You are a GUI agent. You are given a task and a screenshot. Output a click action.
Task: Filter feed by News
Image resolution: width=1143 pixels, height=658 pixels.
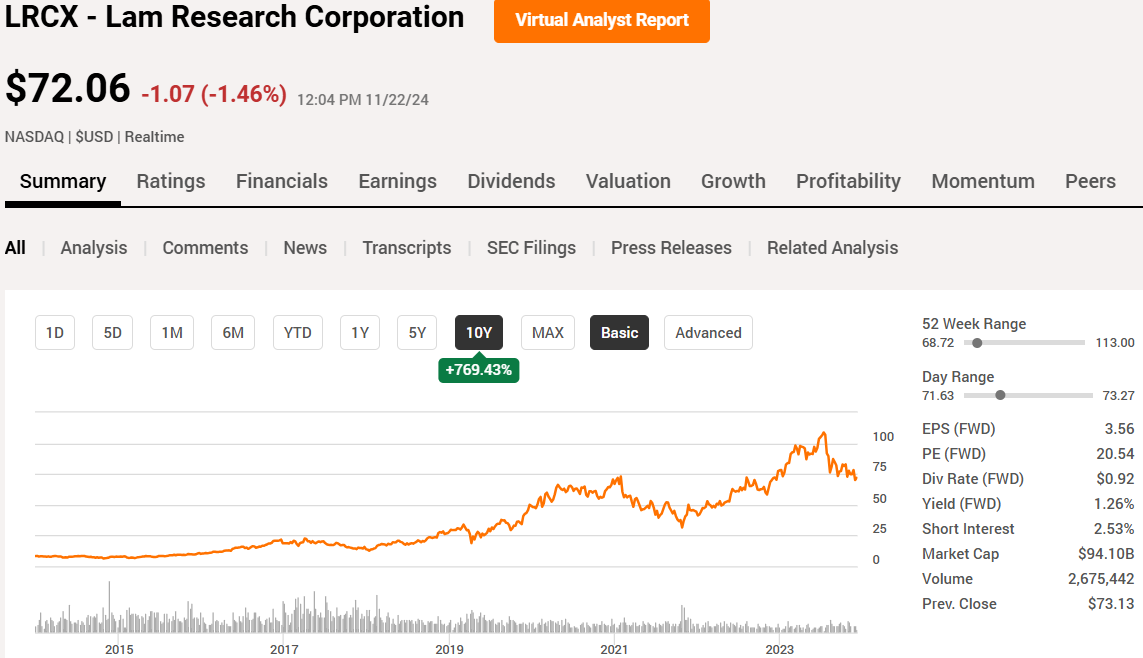305,248
